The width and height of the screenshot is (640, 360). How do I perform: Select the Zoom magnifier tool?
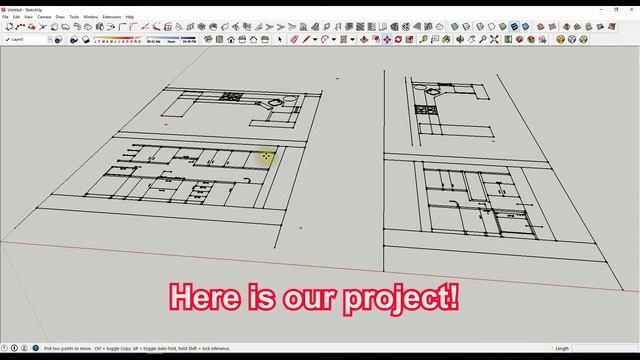point(483,40)
